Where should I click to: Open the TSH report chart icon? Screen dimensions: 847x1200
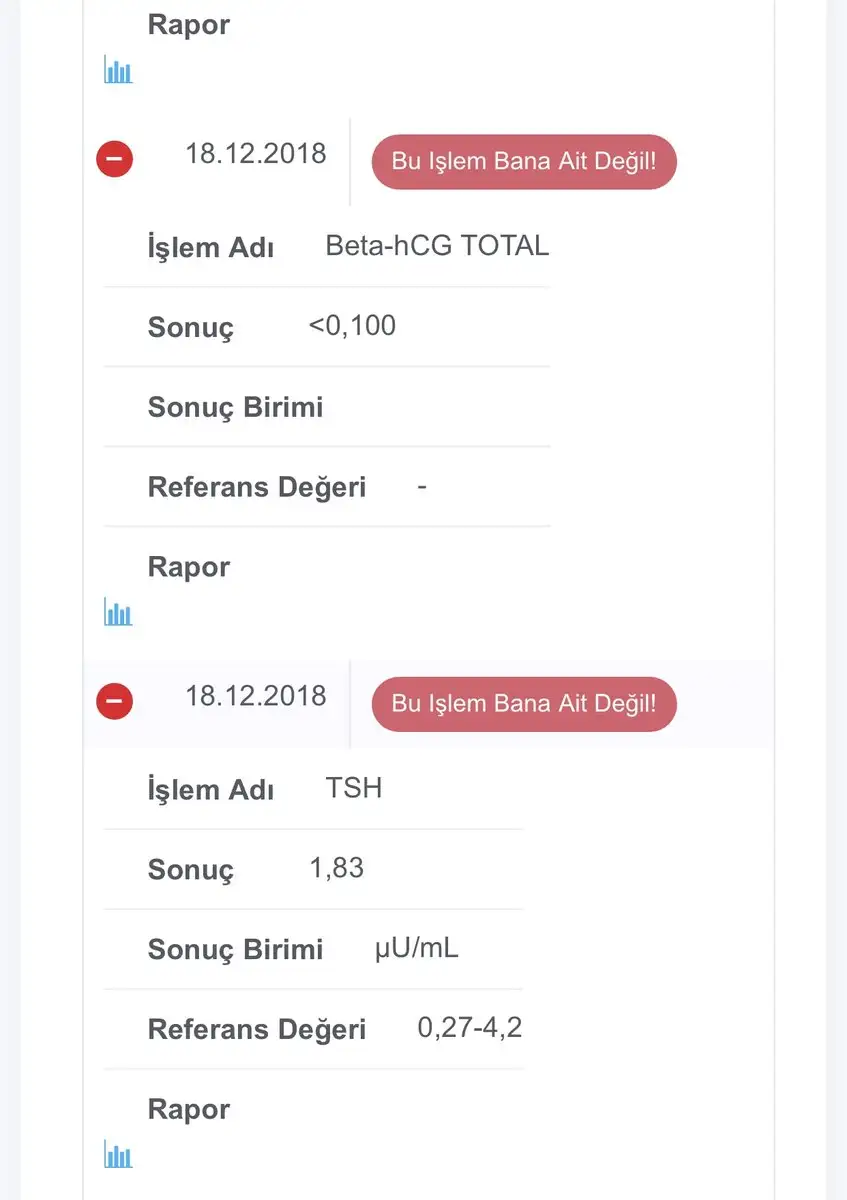[x=118, y=1155]
